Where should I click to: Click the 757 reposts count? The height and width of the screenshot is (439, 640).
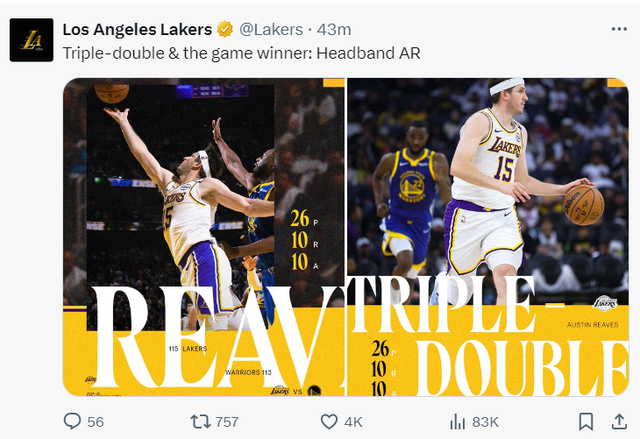[228, 421]
